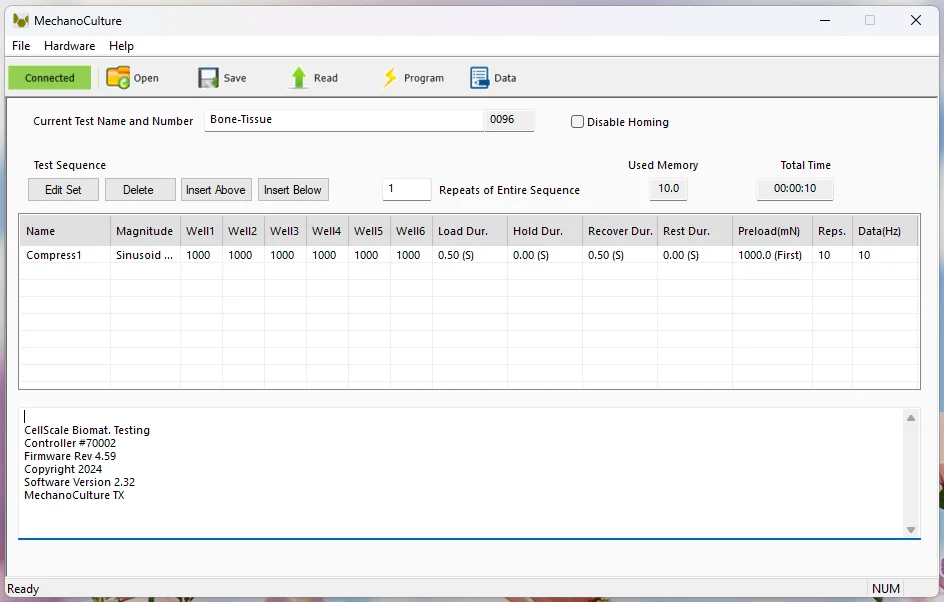Click the Name column header
Screen dimensions: 944x602
[x=65, y=231]
